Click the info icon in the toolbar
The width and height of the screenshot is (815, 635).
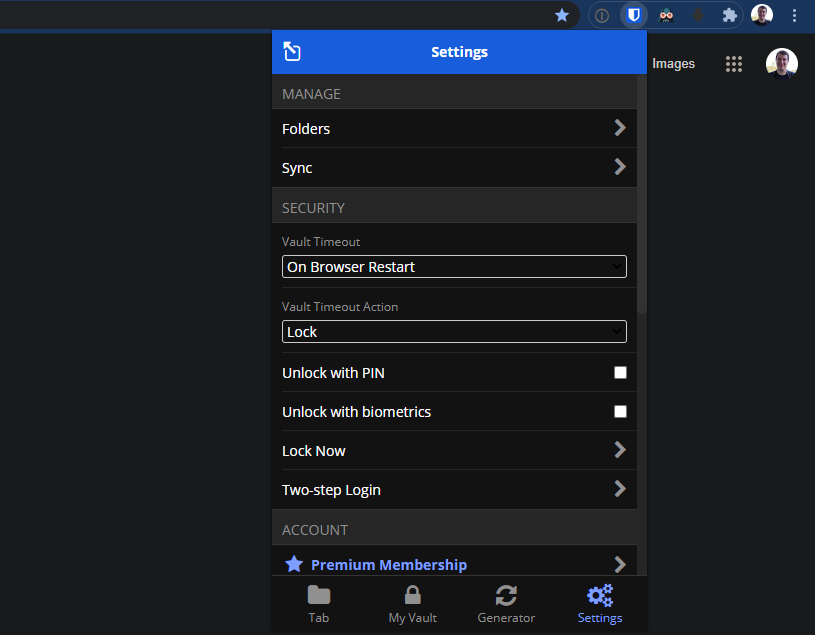click(x=601, y=15)
